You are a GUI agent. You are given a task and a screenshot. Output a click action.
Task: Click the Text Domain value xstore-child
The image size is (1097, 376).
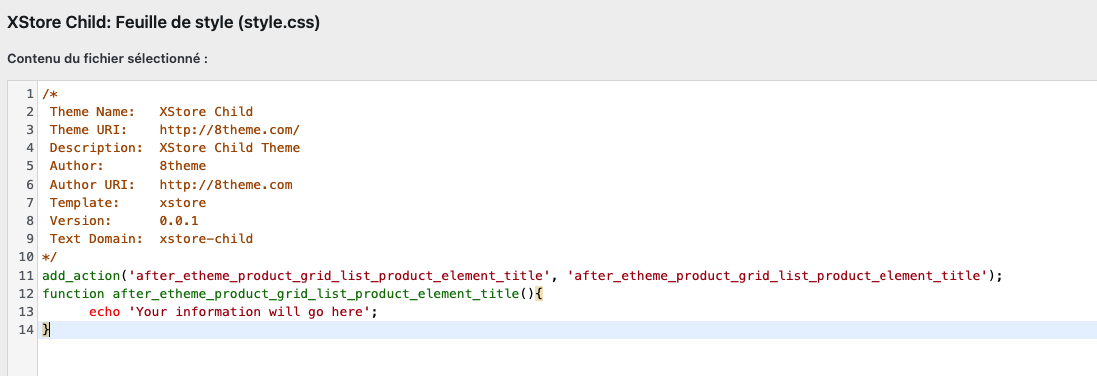[206, 239]
